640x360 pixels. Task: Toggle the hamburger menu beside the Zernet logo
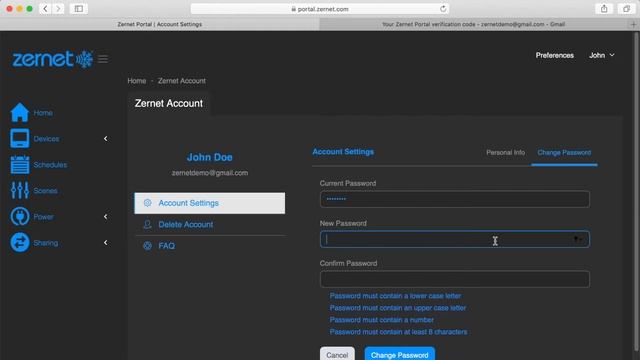click(x=103, y=59)
